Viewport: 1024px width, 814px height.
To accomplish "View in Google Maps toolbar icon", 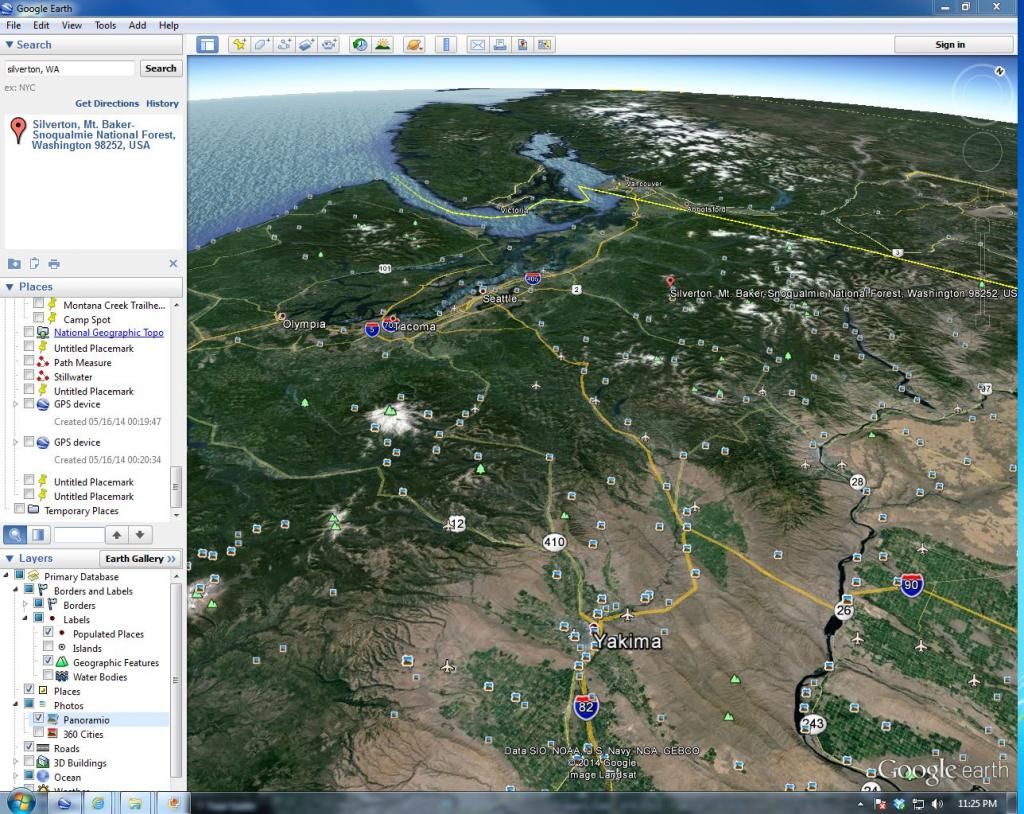I will [x=544, y=44].
